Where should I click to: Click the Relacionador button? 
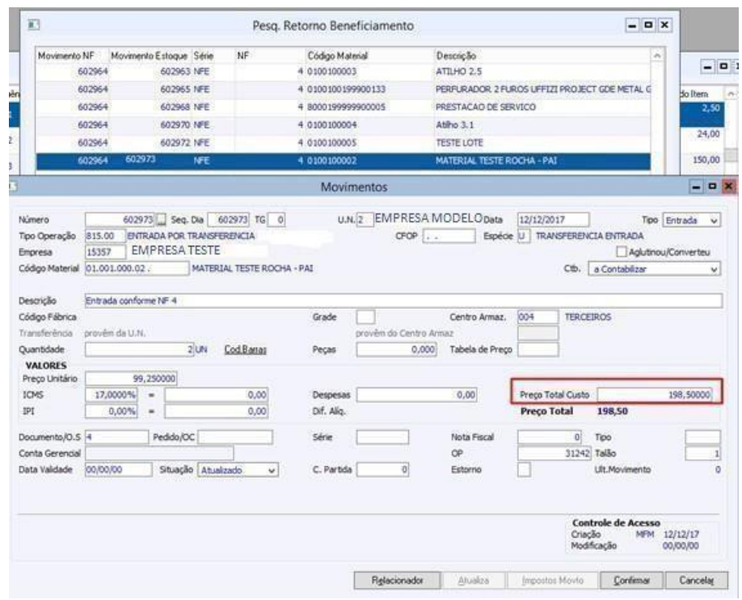point(397,580)
